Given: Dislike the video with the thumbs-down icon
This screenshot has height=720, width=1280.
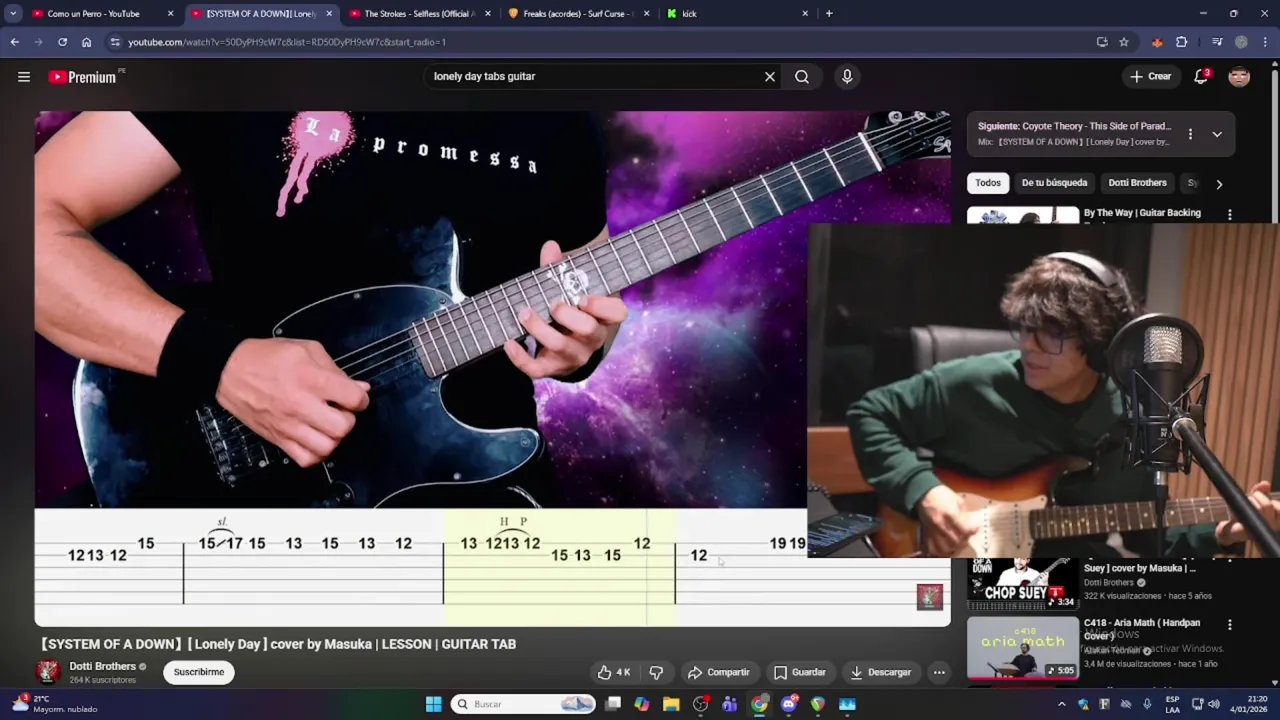Looking at the screenshot, I should coord(657,672).
